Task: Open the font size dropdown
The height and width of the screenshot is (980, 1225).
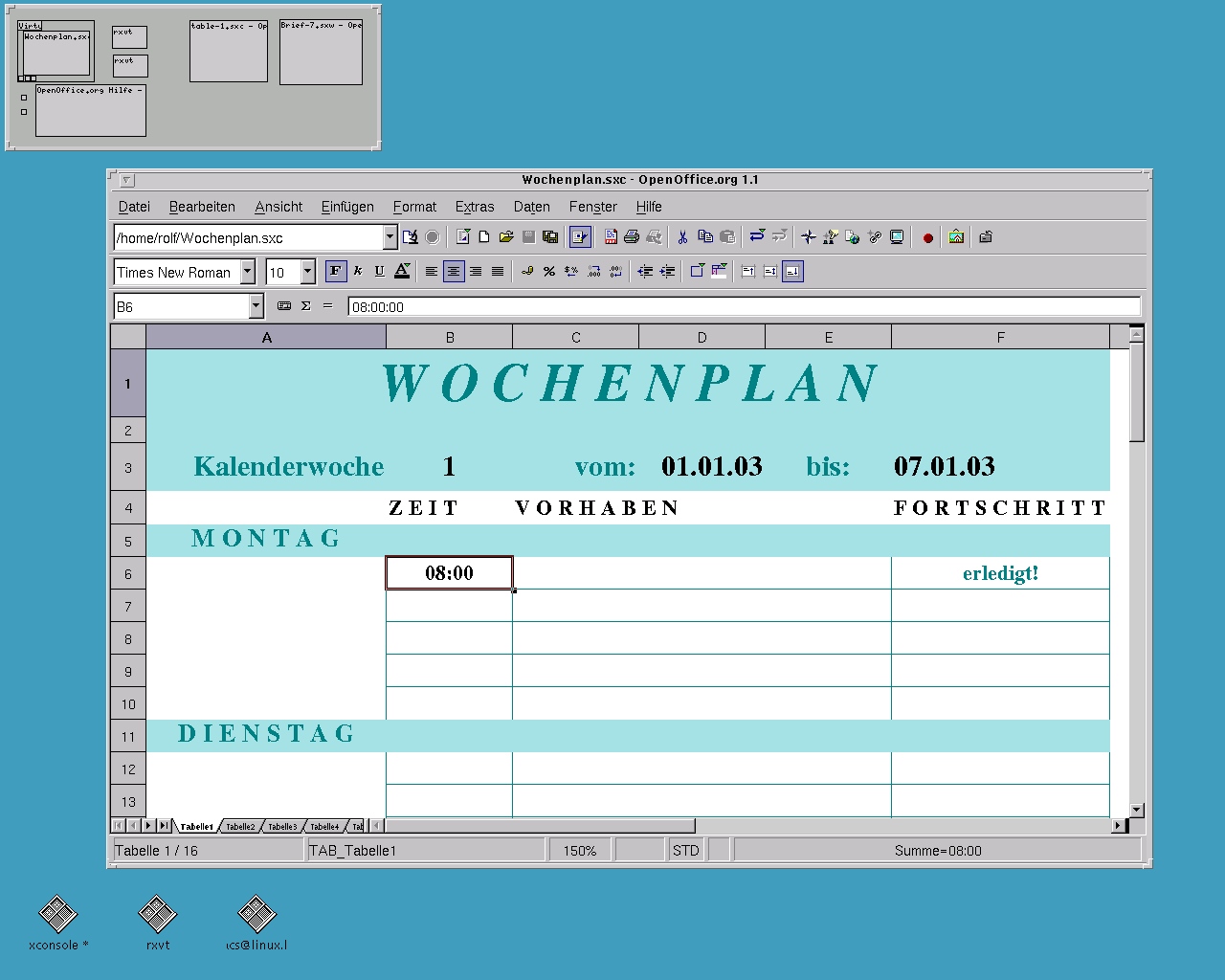Action: [x=307, y=272]
